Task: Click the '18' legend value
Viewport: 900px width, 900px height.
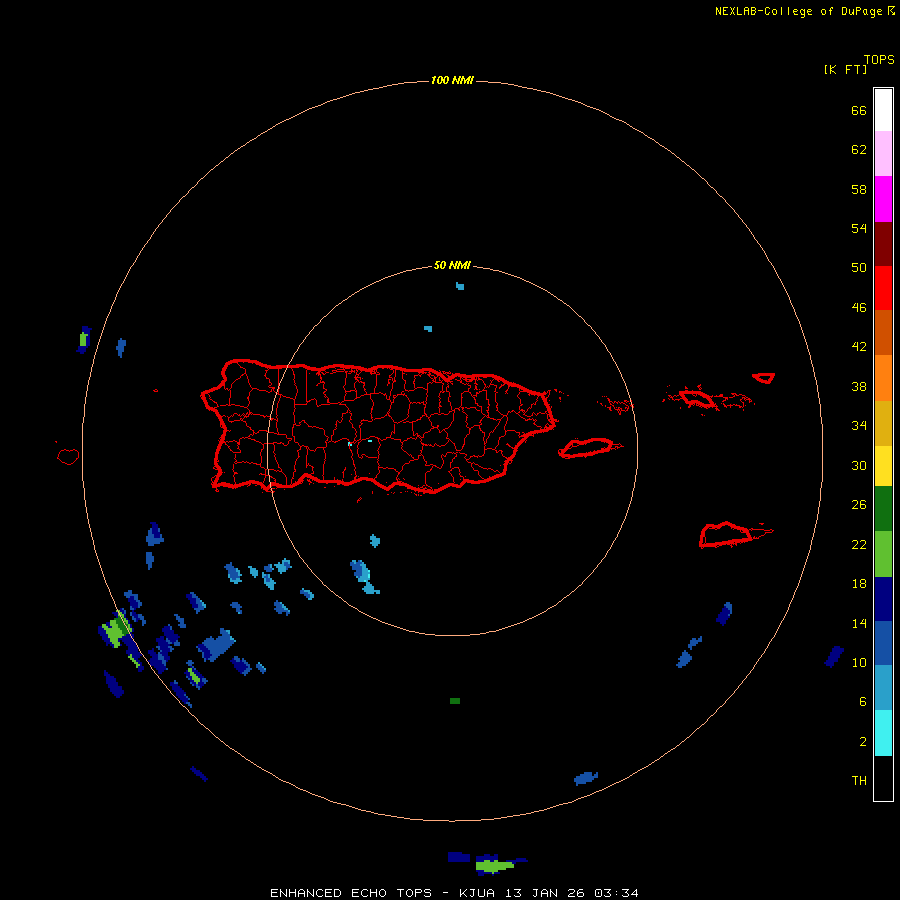Action: point(859,584)
